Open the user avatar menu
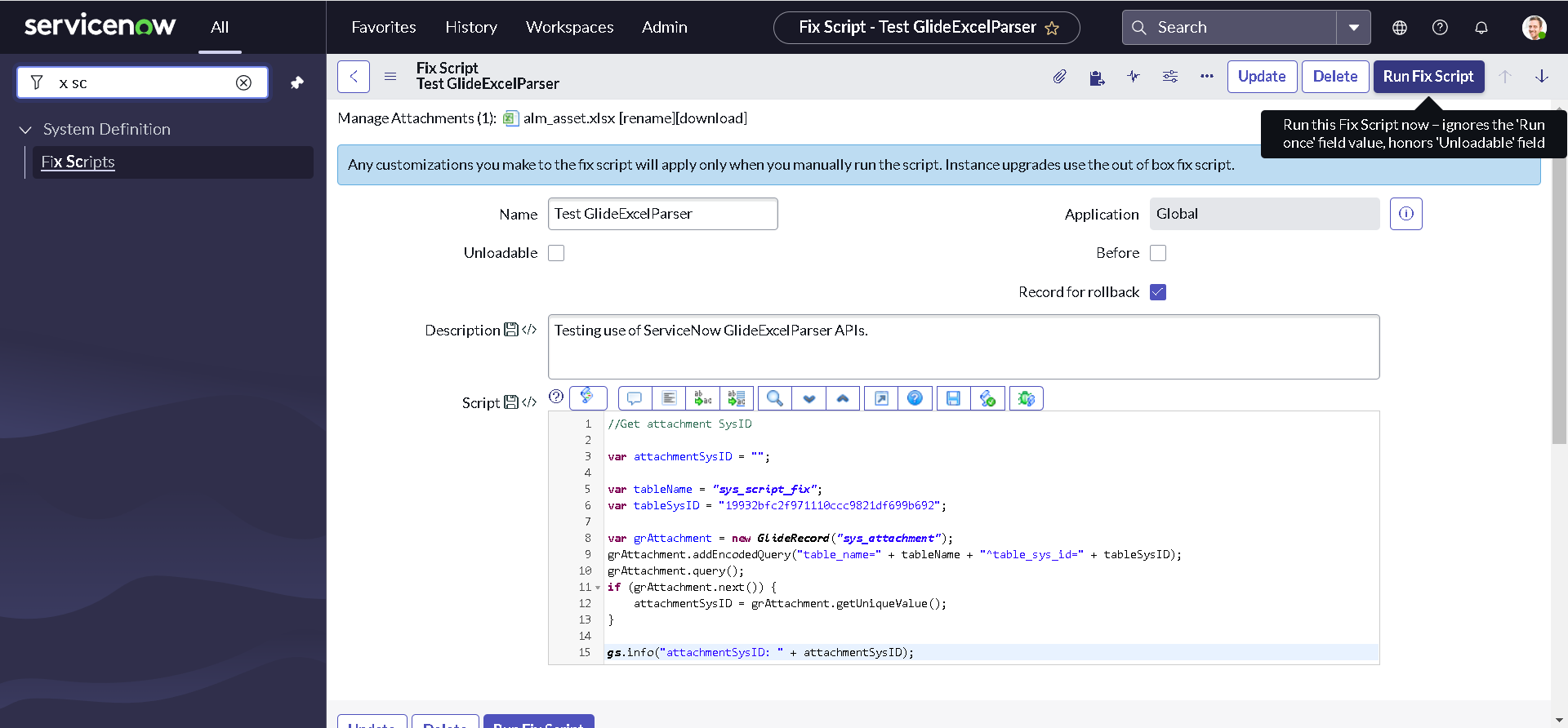The height and width of the screenshot is (728, 1568). click(1535, 28)
